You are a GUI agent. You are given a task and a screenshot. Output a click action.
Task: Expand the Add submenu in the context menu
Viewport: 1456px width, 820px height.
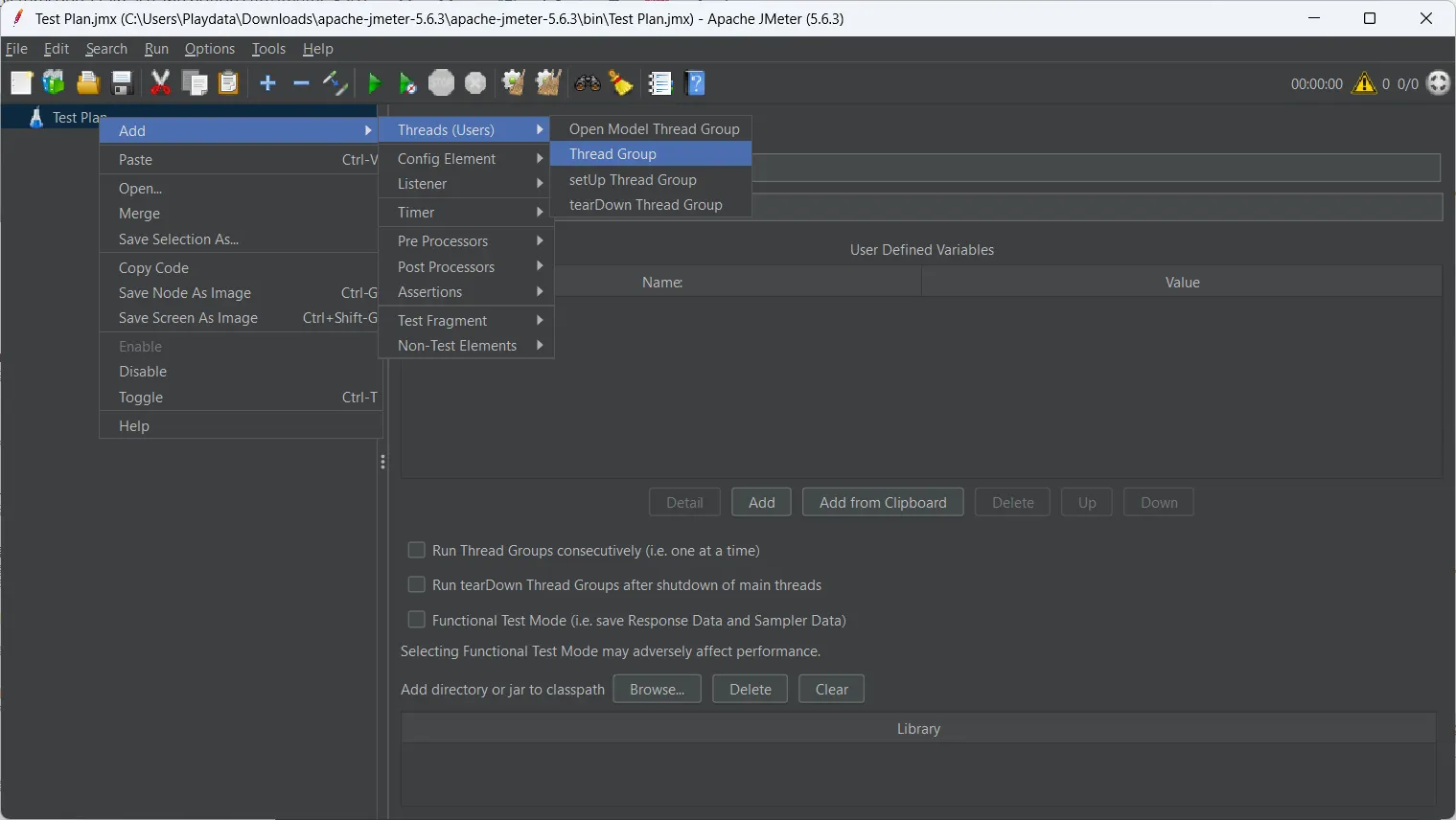241,130
